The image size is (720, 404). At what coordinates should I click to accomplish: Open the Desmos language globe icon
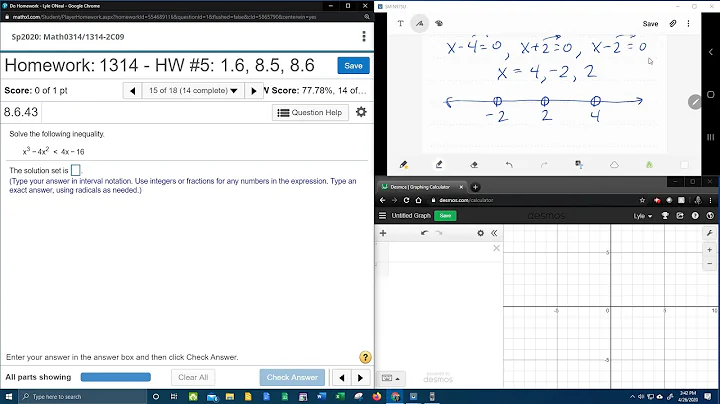pos(710,215)
